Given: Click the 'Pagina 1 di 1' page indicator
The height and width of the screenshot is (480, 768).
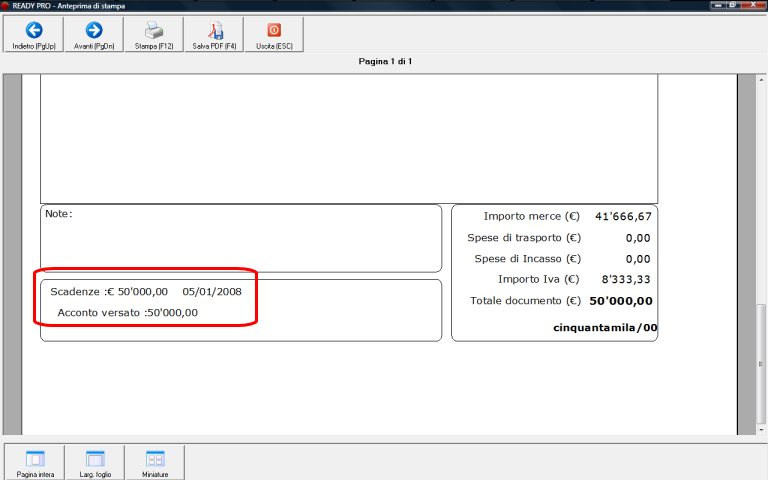Looking at the screenshot, I should click(x=385, y=61).
